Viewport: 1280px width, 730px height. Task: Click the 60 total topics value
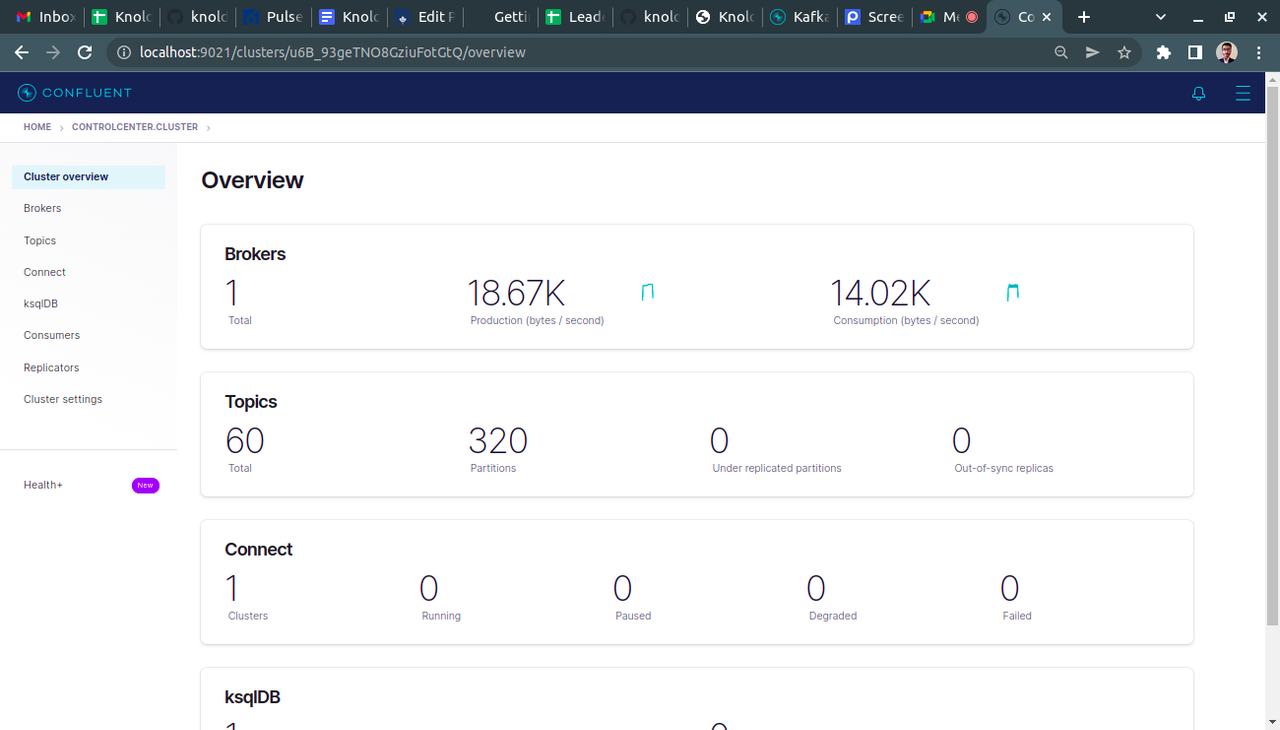pos(245,441)
